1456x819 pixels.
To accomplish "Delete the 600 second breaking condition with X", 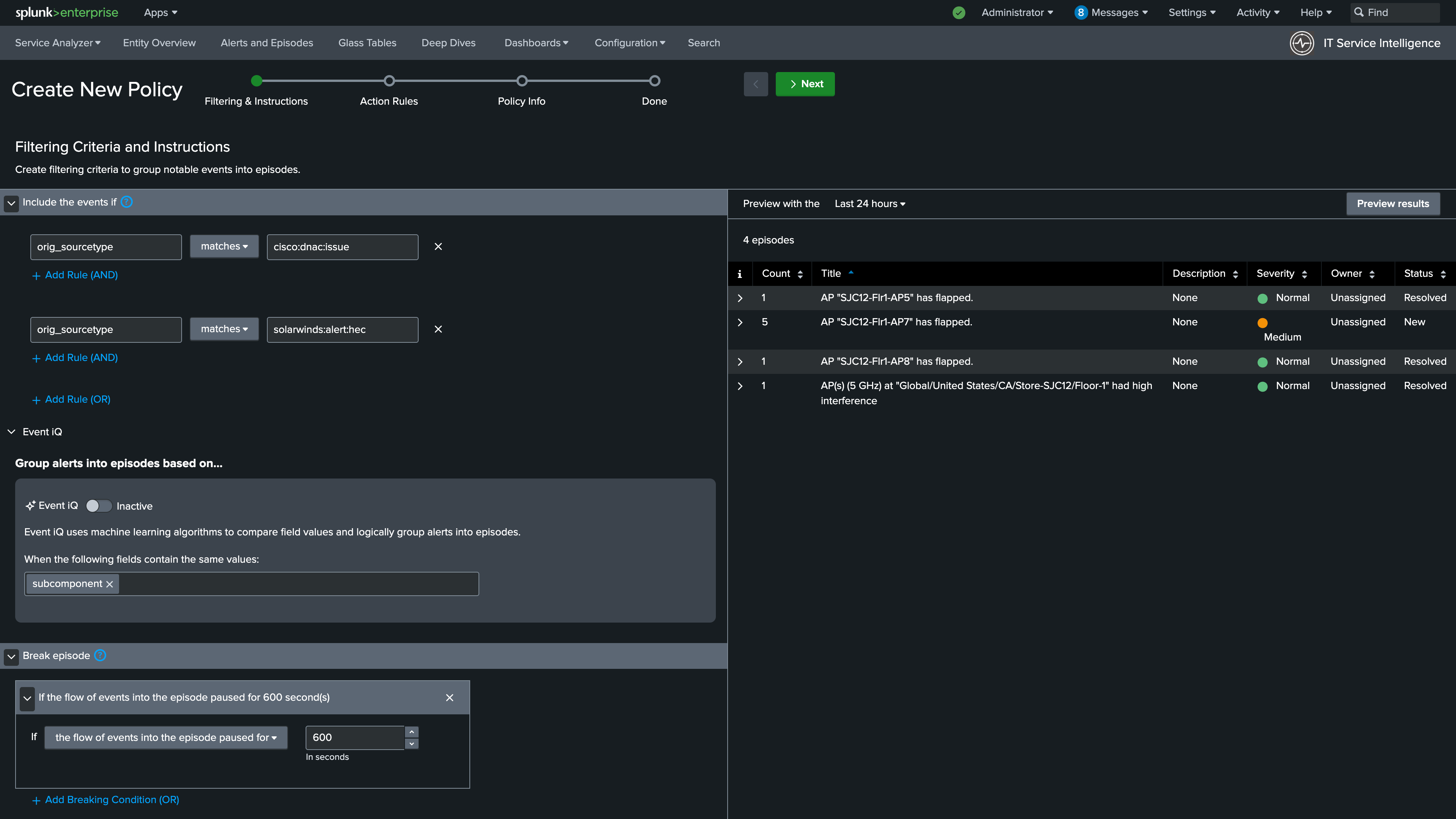I will point(449,698).
